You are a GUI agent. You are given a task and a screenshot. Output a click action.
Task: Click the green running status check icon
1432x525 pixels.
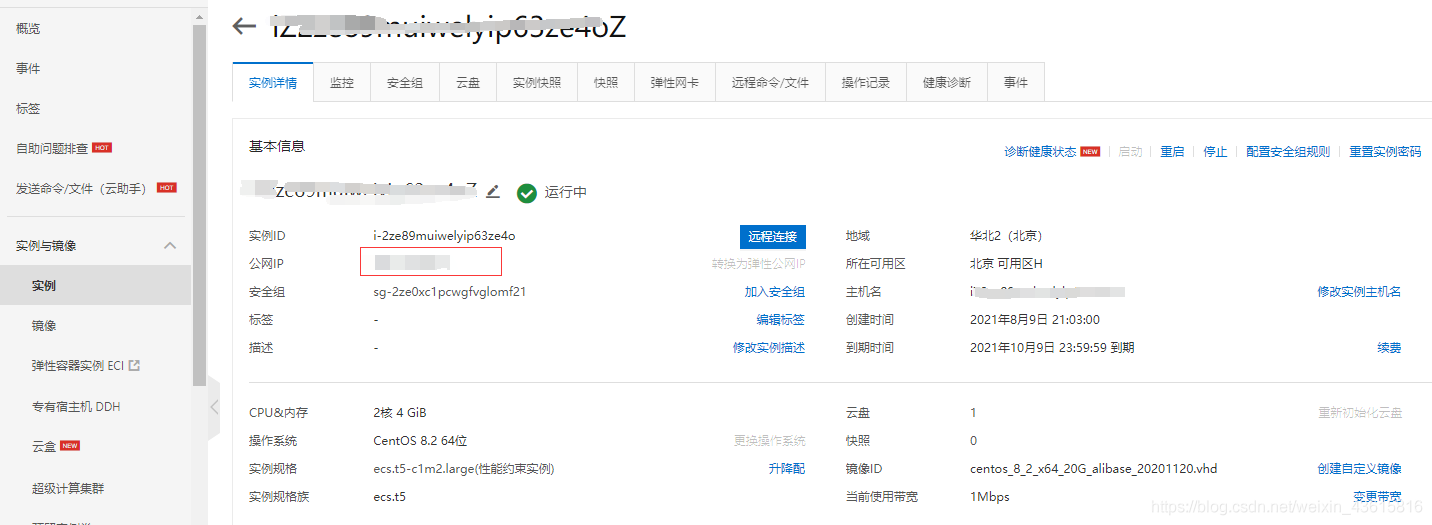(527, 192)
